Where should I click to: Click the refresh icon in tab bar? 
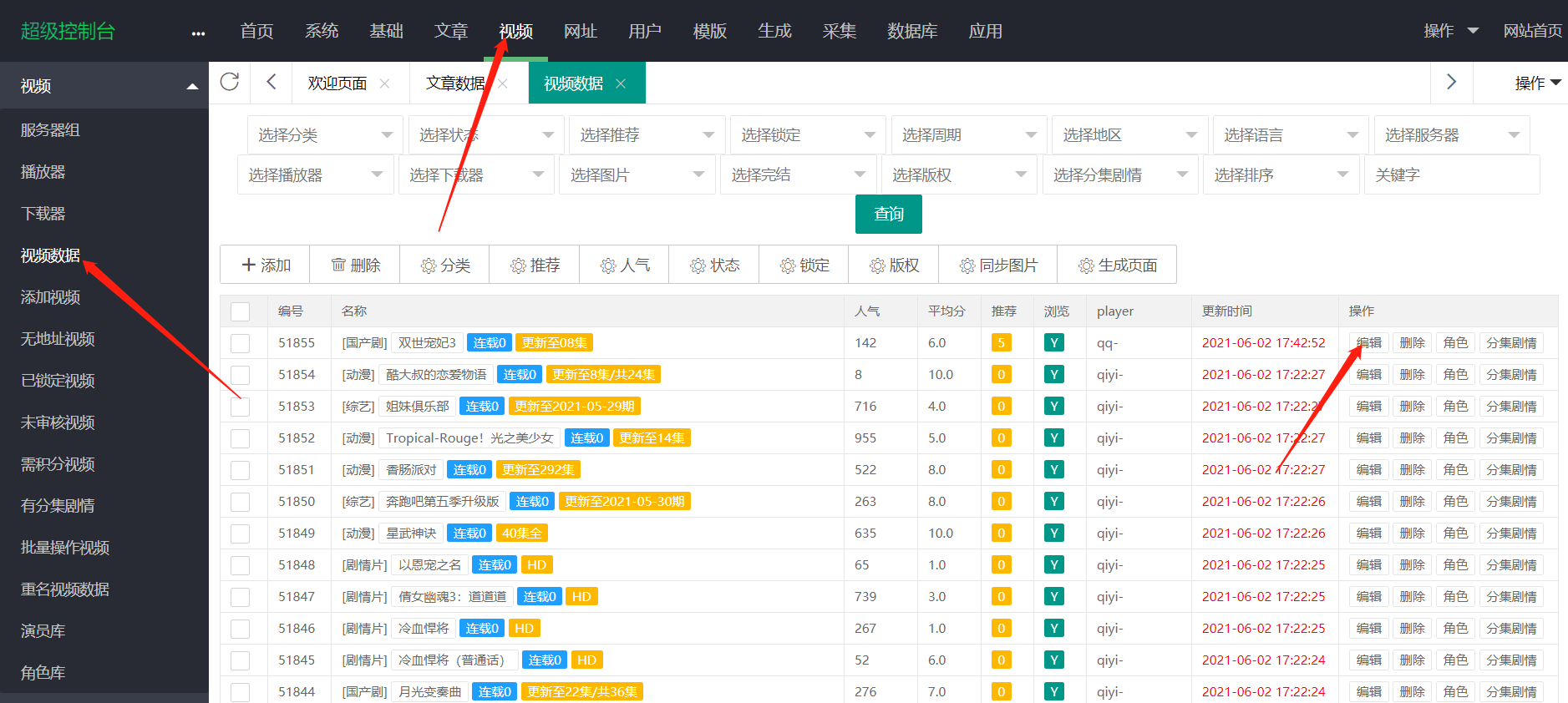pos(230,82)
